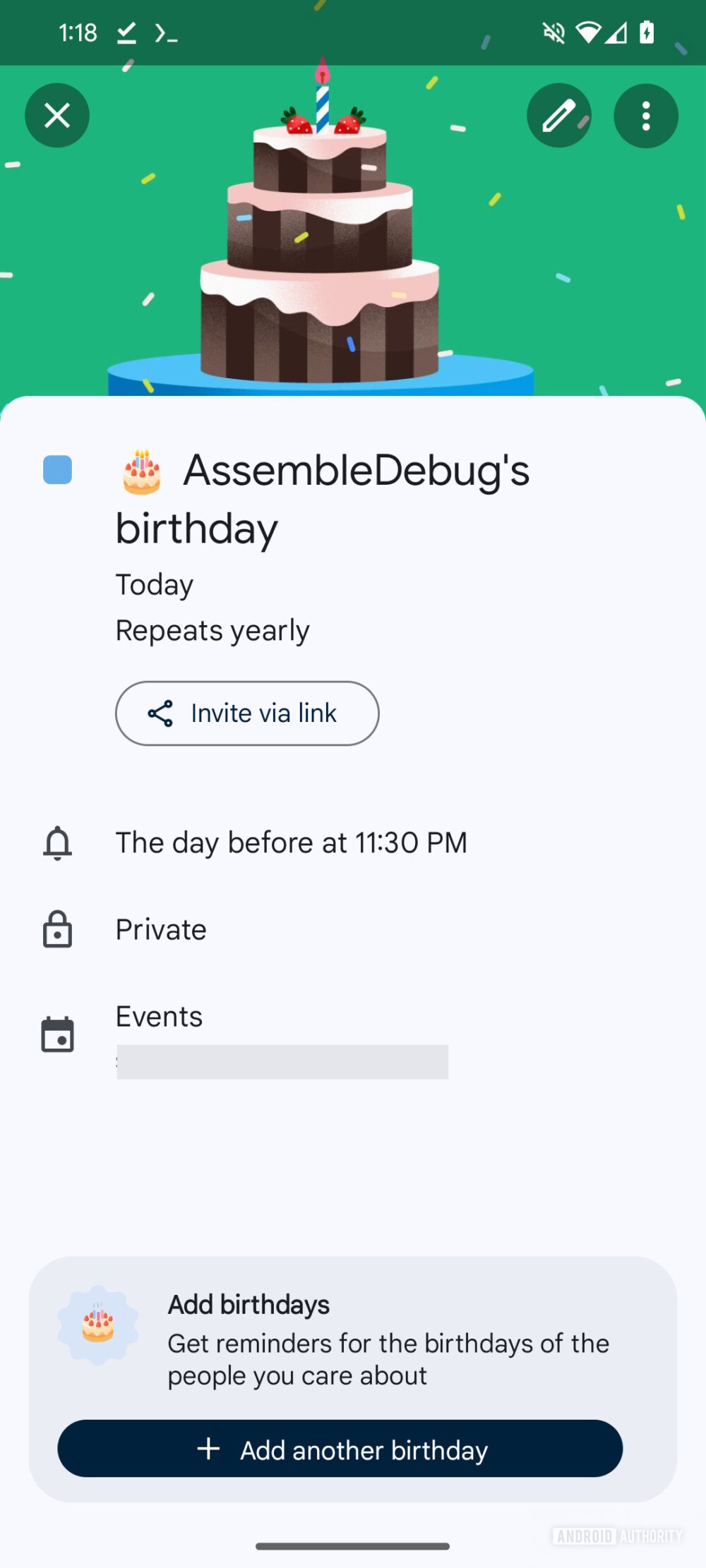Select the Private visibility row
Image resolution: width=706 pixels, height=1568 pixels.
(161, 929)
